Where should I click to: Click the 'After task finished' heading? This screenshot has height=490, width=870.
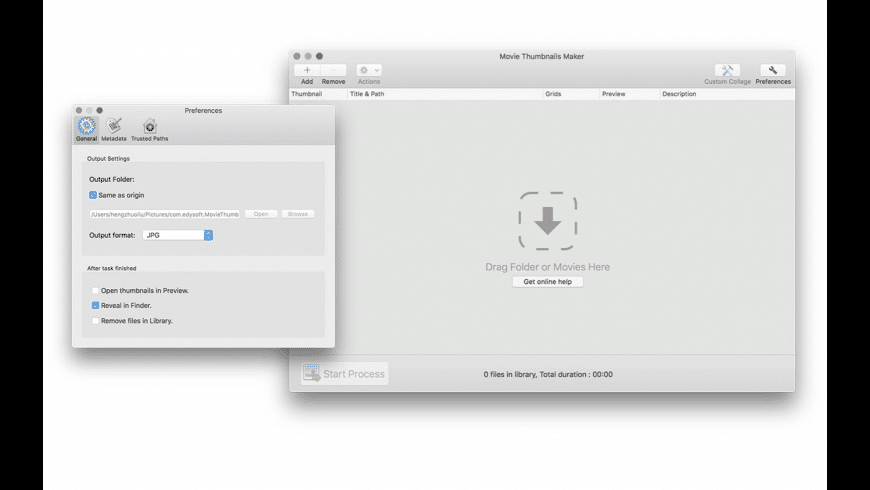112,268
